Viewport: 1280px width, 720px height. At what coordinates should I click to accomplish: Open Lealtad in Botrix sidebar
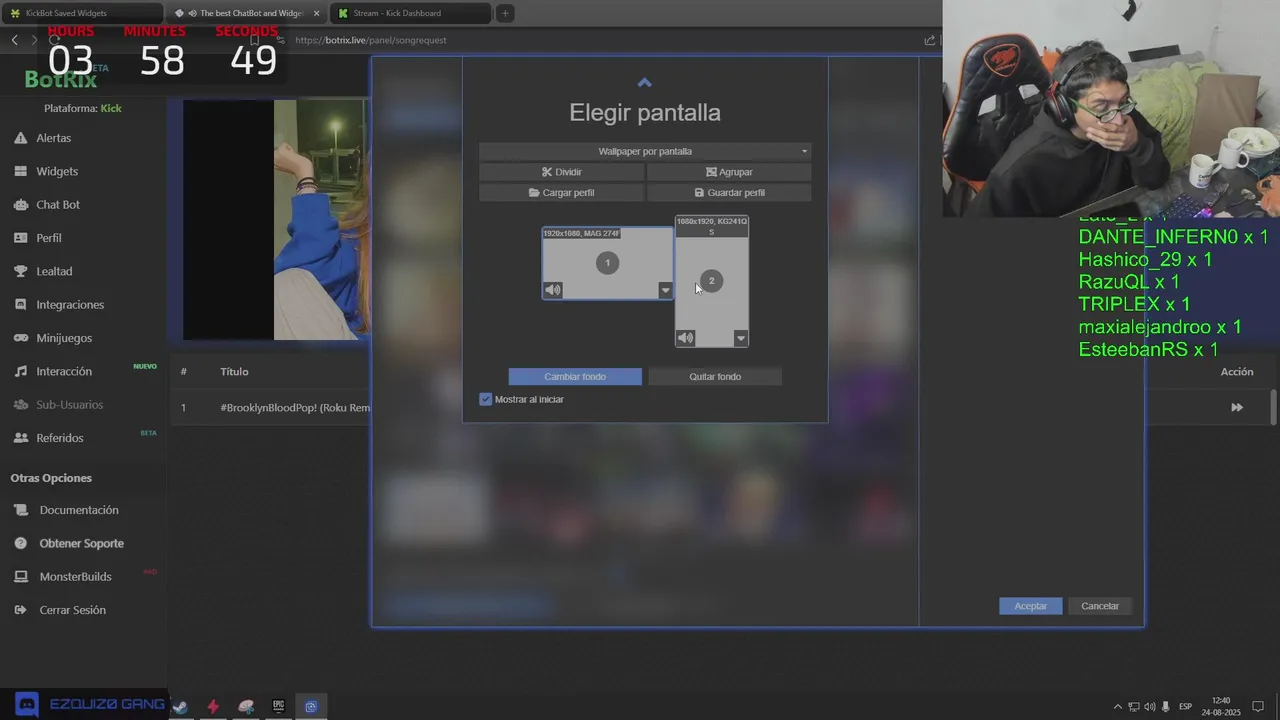[55, 271]
